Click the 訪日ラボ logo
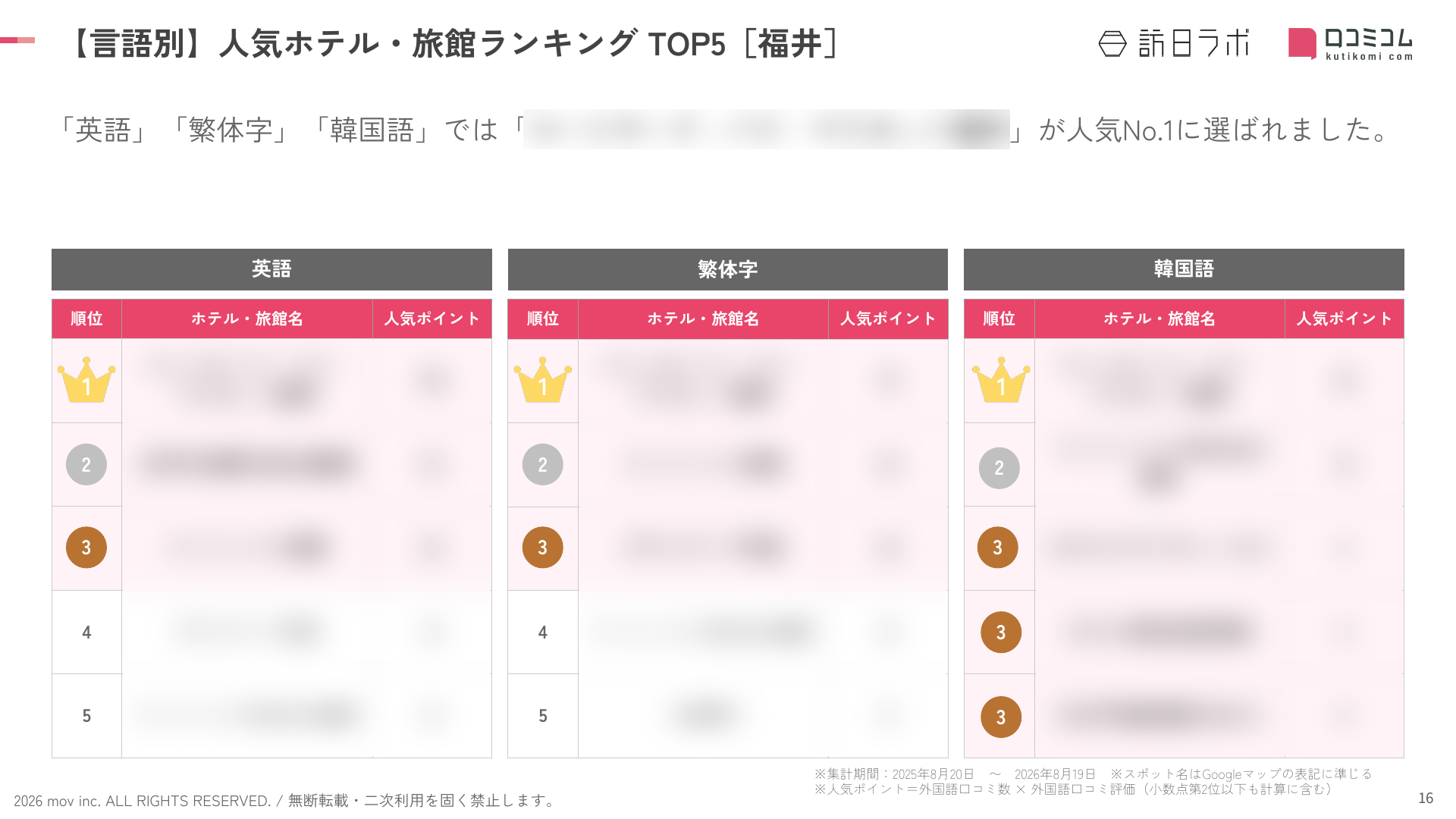 tap(1173, 43)
